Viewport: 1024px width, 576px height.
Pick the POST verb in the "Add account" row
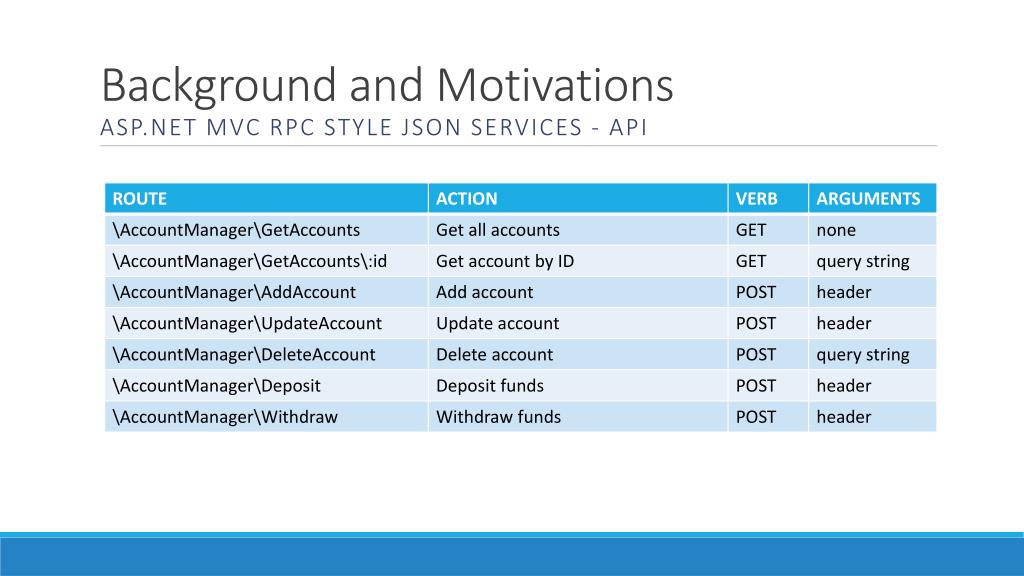(x=768, y=292)
